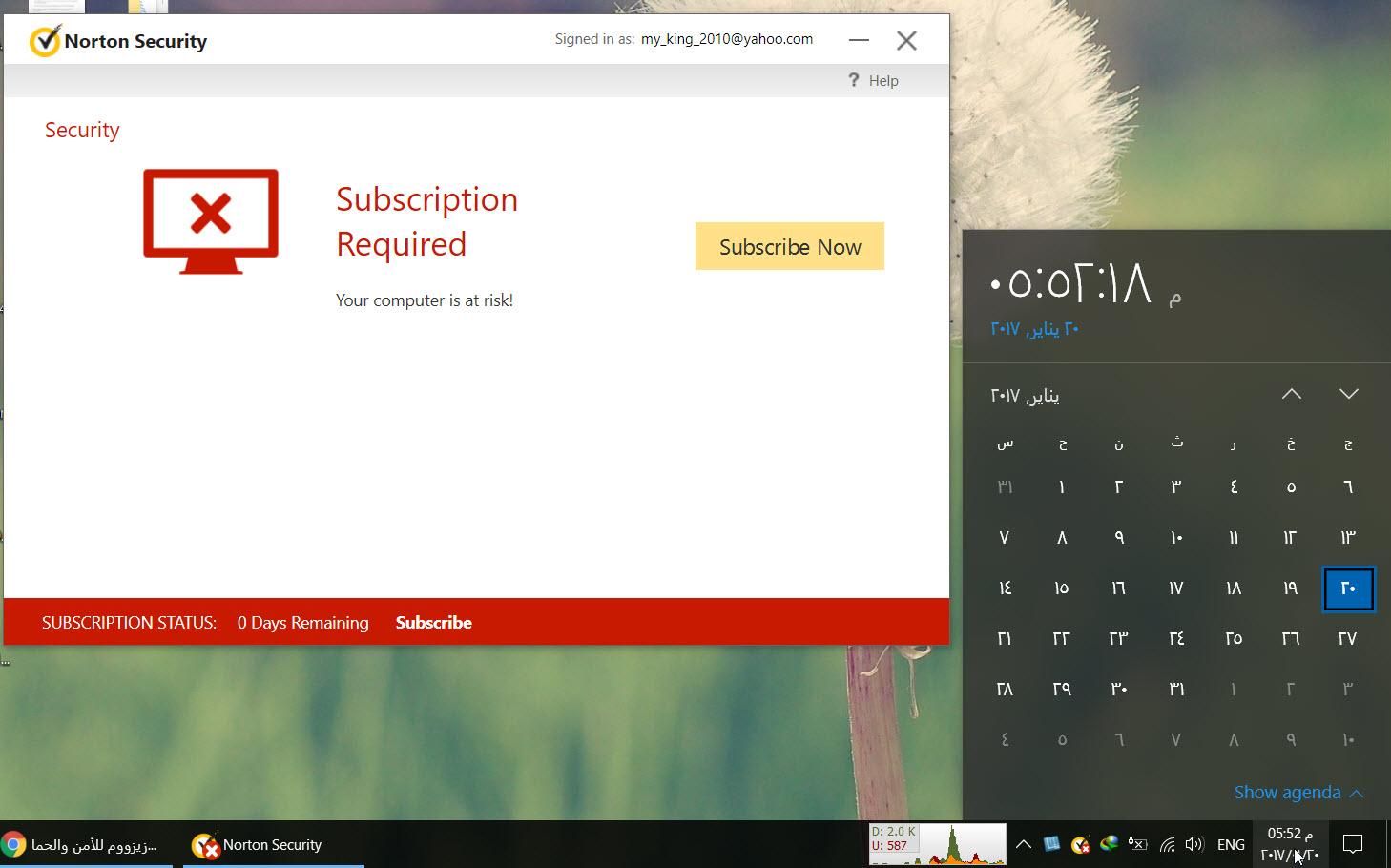
Task: Click the Norton Security checkmark logo
Action: click(x=44, y=41)
